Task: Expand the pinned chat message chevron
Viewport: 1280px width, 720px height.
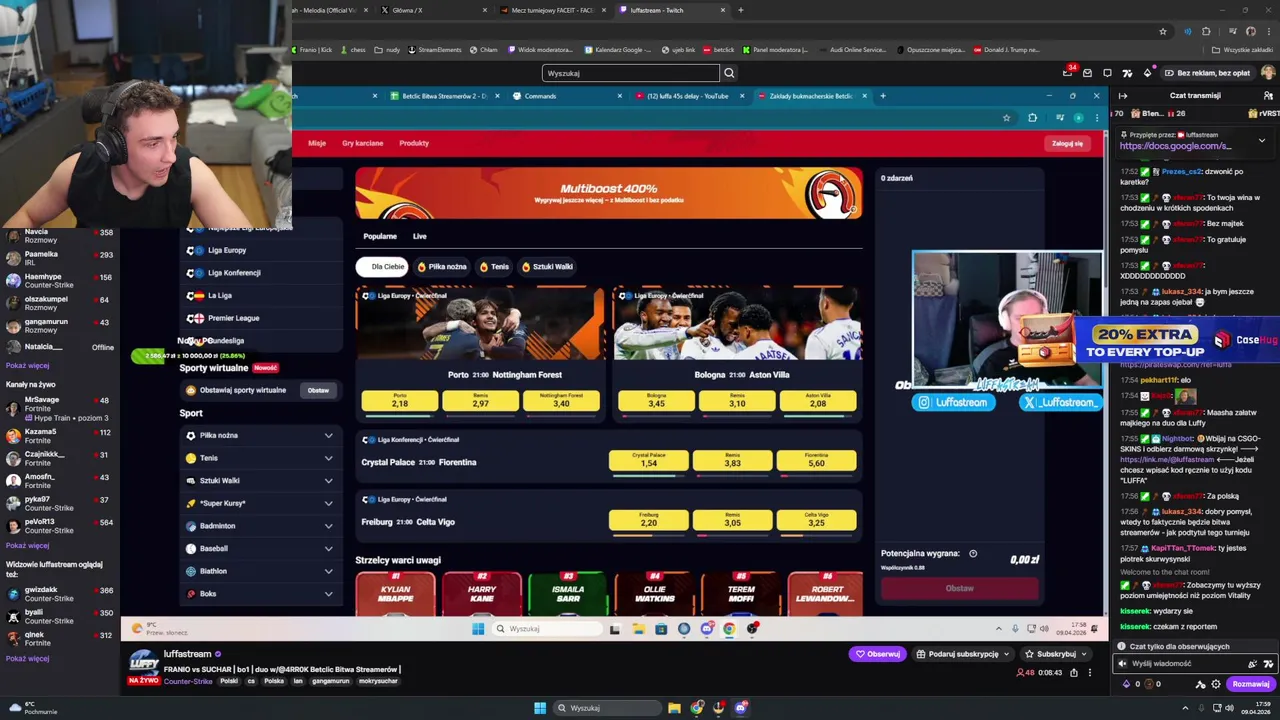Action: tap(1262, 141)
